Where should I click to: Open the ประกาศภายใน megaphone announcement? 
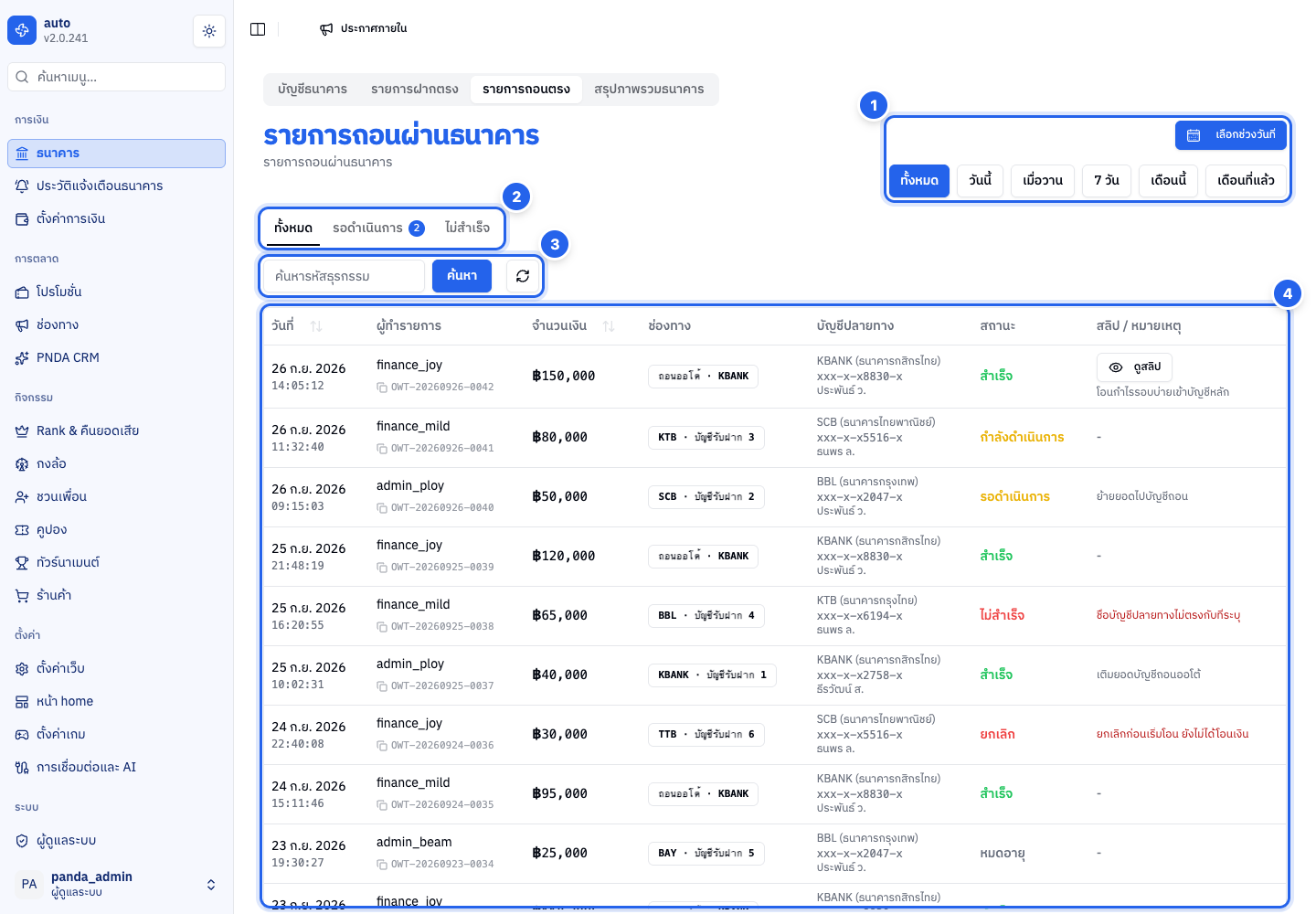pos(363,29)
